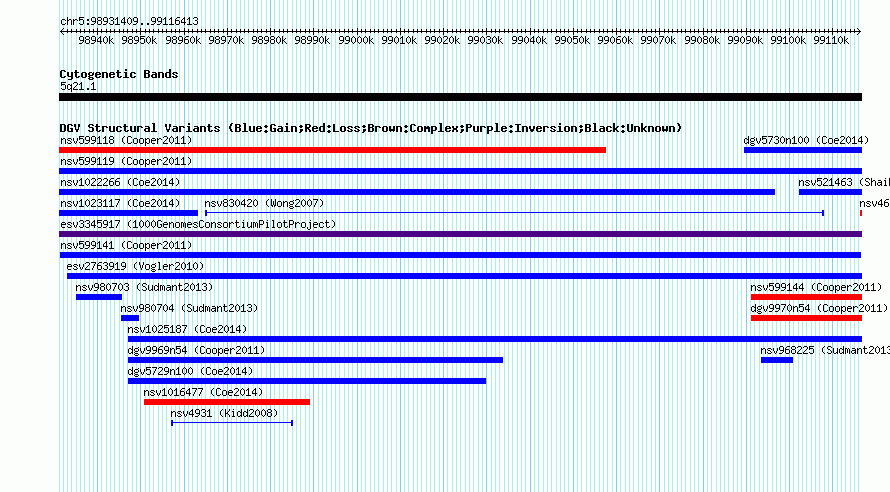
Task: Click the blue dgv9969n54 gain bar
Action: 315,360
